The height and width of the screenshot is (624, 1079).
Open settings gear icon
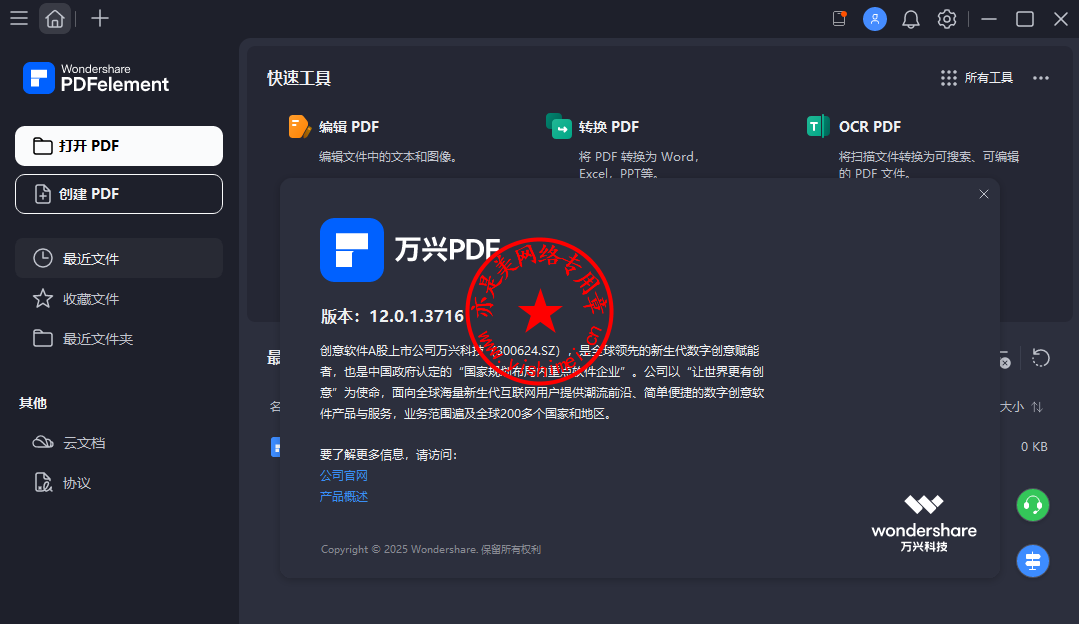947,19
